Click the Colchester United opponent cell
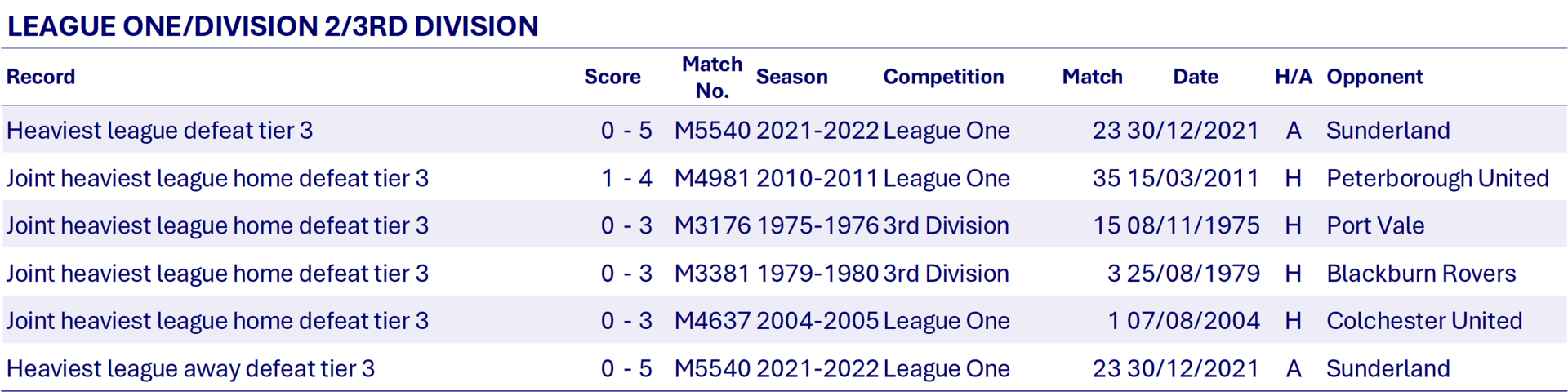Screen dimensions: 1568x392 click(x=1424, y=321)
